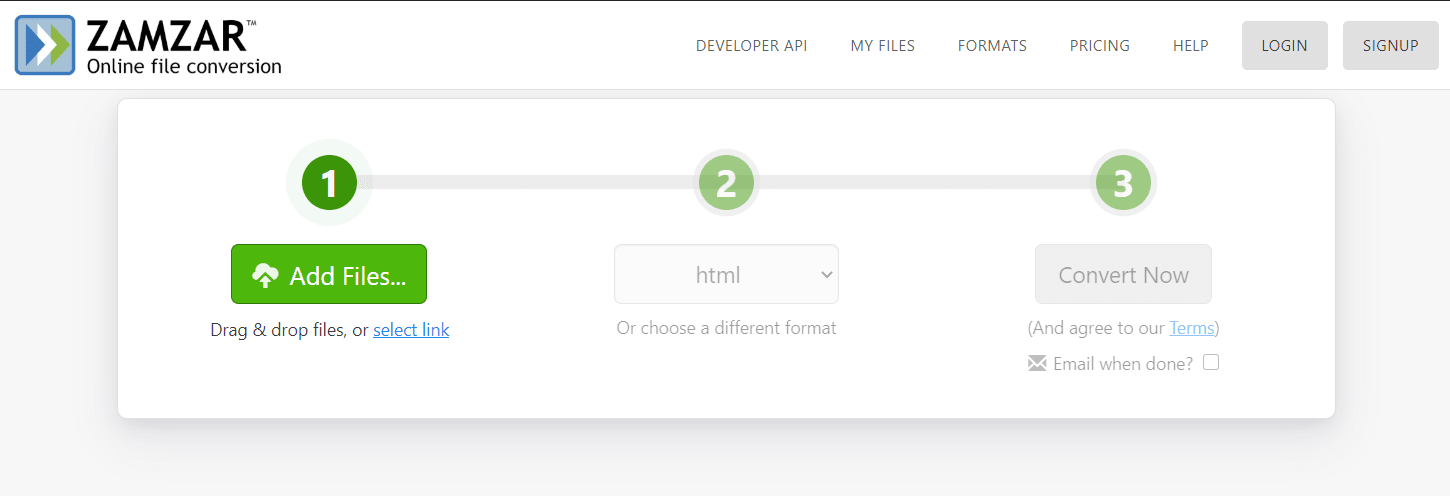Viewport: 1450px width, 496px height.
Task: Open the Formats page
Action: click(992, 46)
